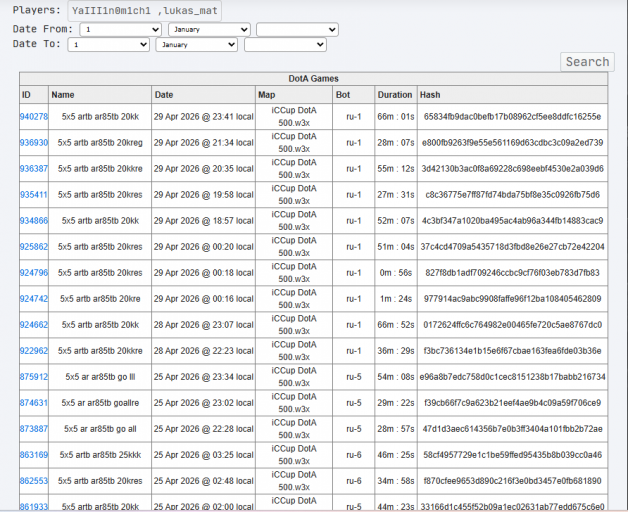Screen dimensions: 628x512
Task: Open game ID 936930 link
Action: 34,143
